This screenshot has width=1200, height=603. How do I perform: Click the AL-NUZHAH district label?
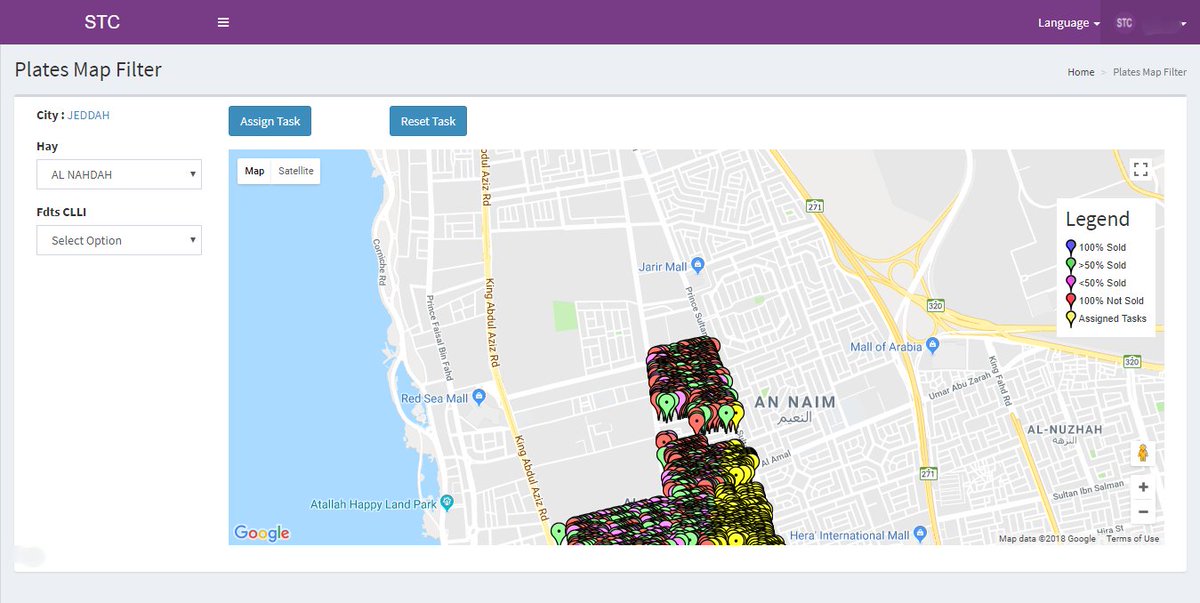pyautogui.click(x=1065, y=429)
